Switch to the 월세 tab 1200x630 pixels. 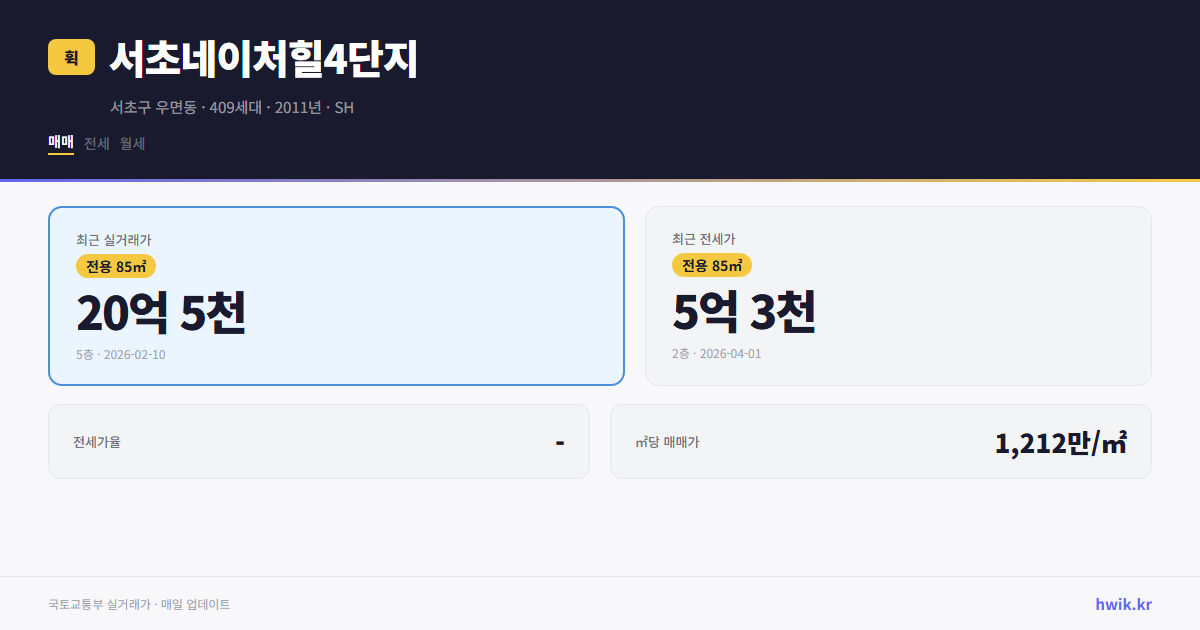click(x=131, y=143)
